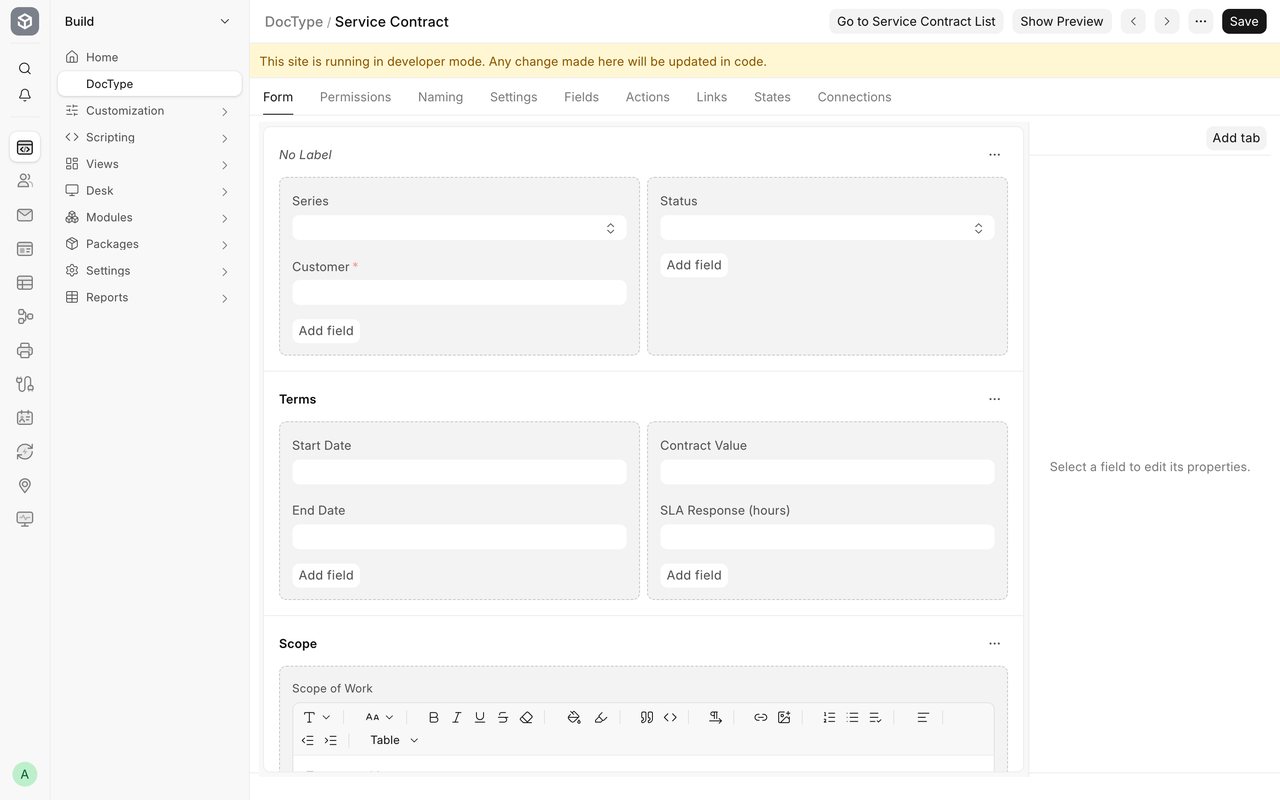Screen dimensions: 1280x800
Task: Open the Connections tab
Action: click(x=854, y=97)
